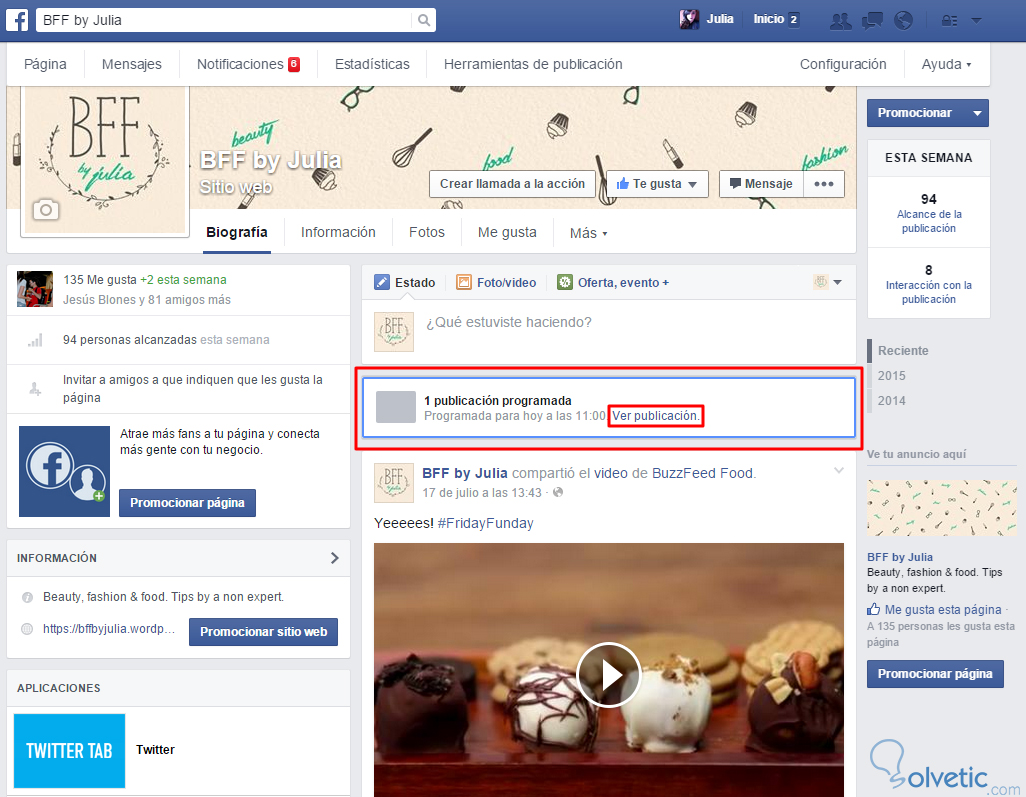Select the Foto/video icon
This screenshot has width=1026, height=797.
point(463,282)
